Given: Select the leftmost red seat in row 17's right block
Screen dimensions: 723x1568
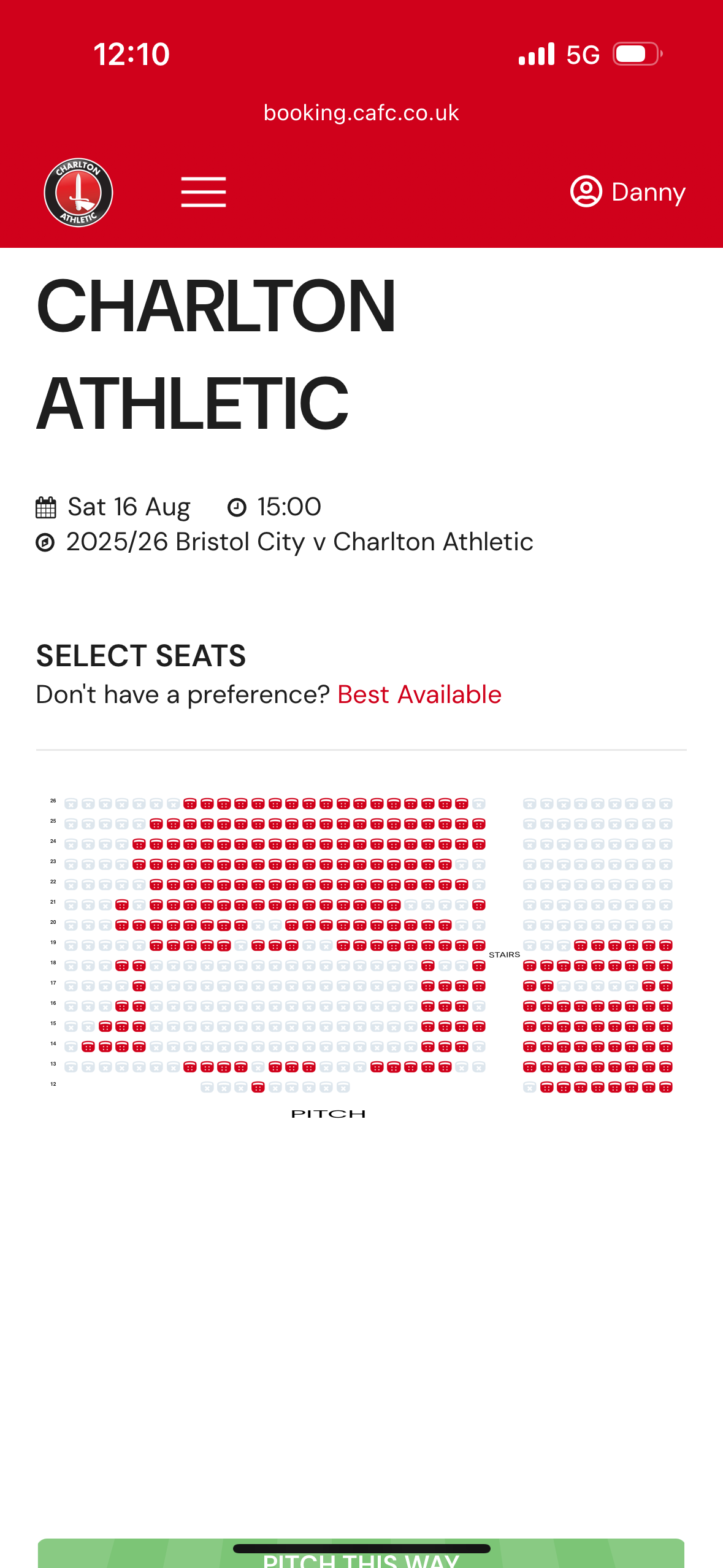Looking at the screenshot, I should tap(529, 986).
